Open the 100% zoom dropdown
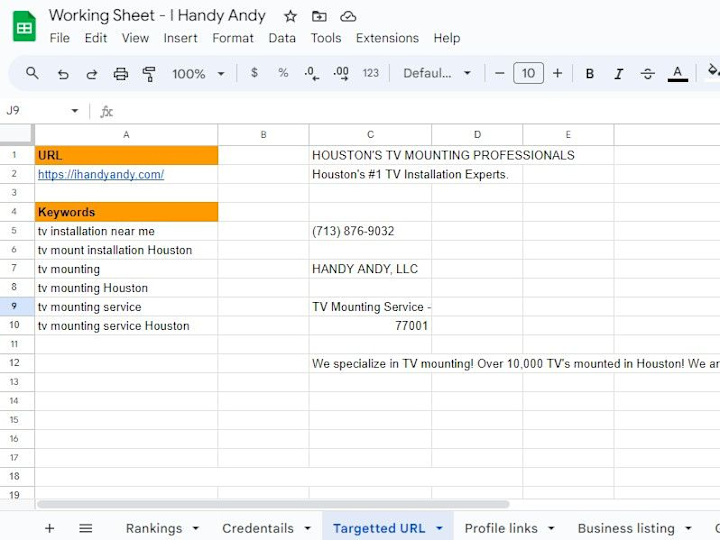The width and height of the screenshot is (720, 540). pyautogui.click(x=198, y=73)
